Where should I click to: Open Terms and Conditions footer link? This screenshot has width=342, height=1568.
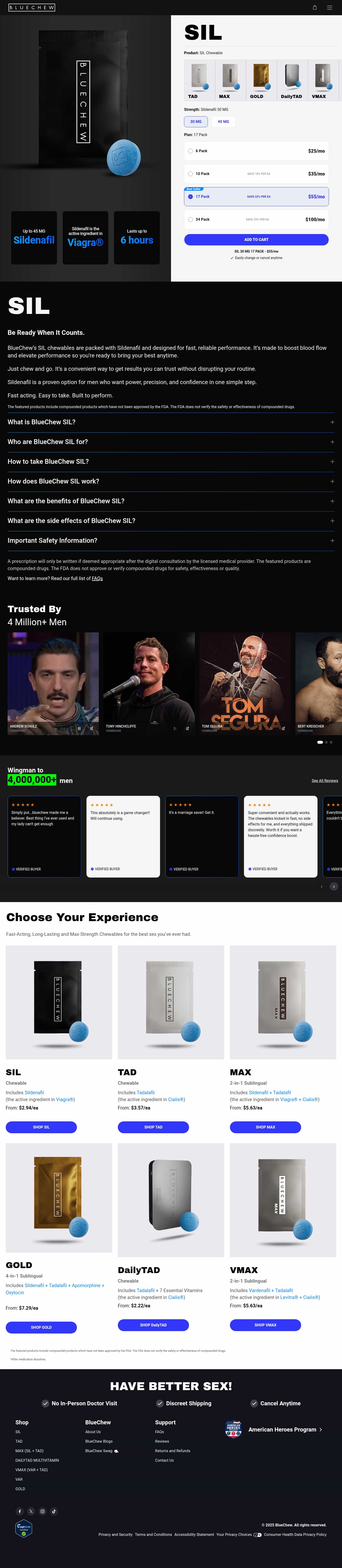[x=154, y=1534]
